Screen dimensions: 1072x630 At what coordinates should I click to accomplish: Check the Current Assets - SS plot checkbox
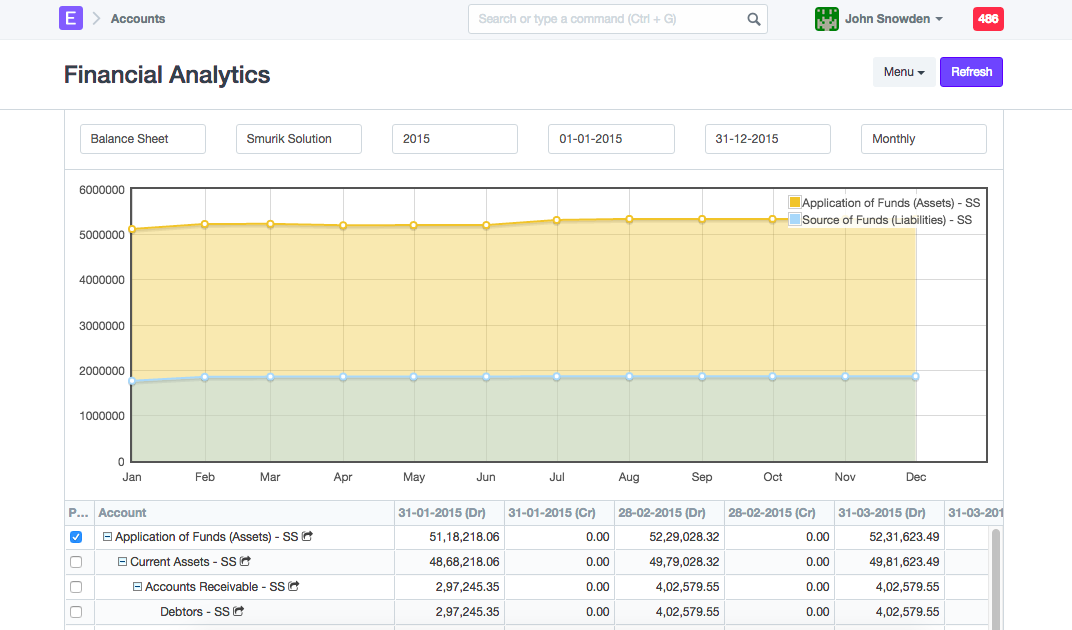76,562
